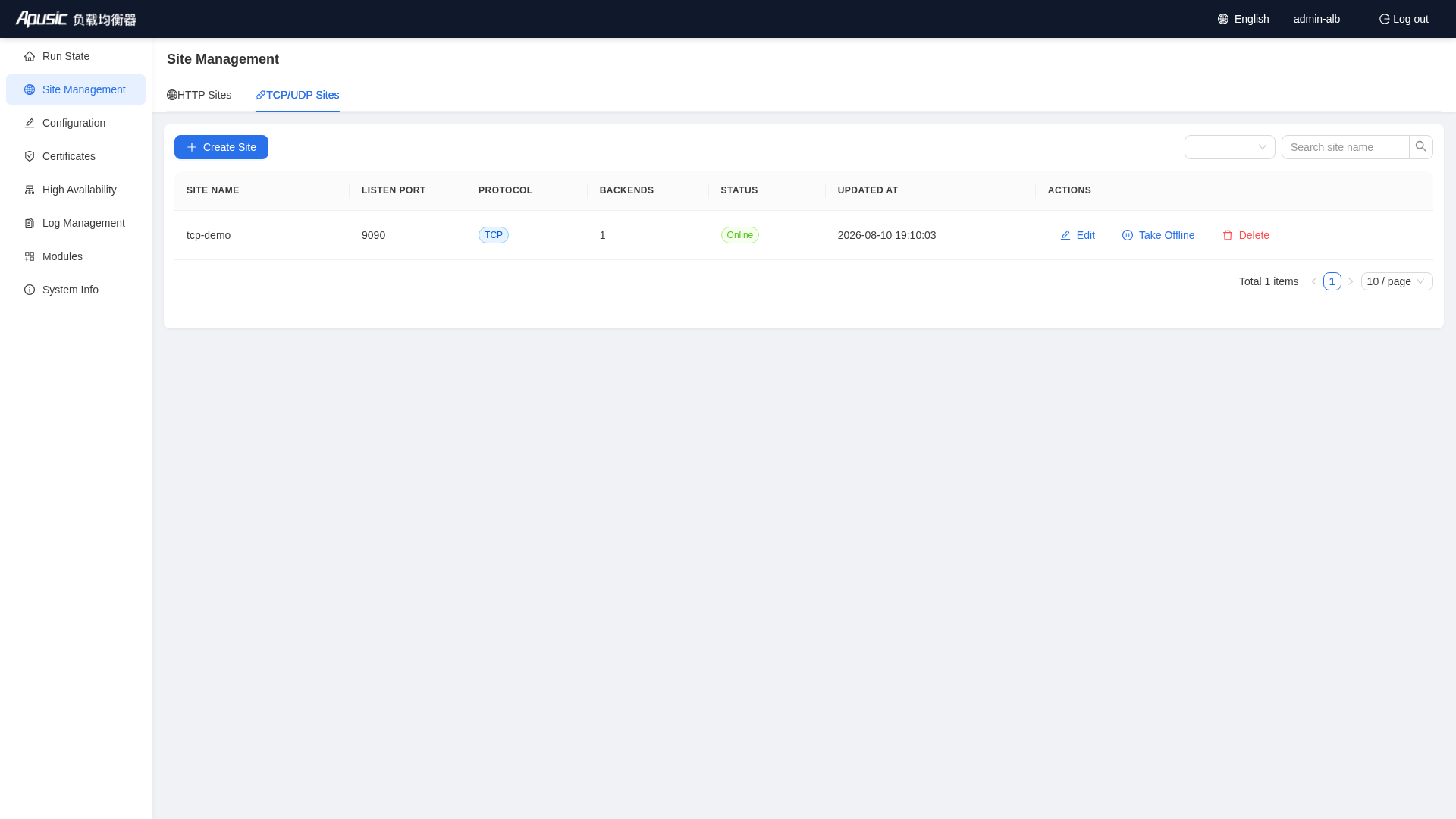The image size is (1456, 819).
Task: Switch to the HTTP Sites tab
Action: coord(199,95)
